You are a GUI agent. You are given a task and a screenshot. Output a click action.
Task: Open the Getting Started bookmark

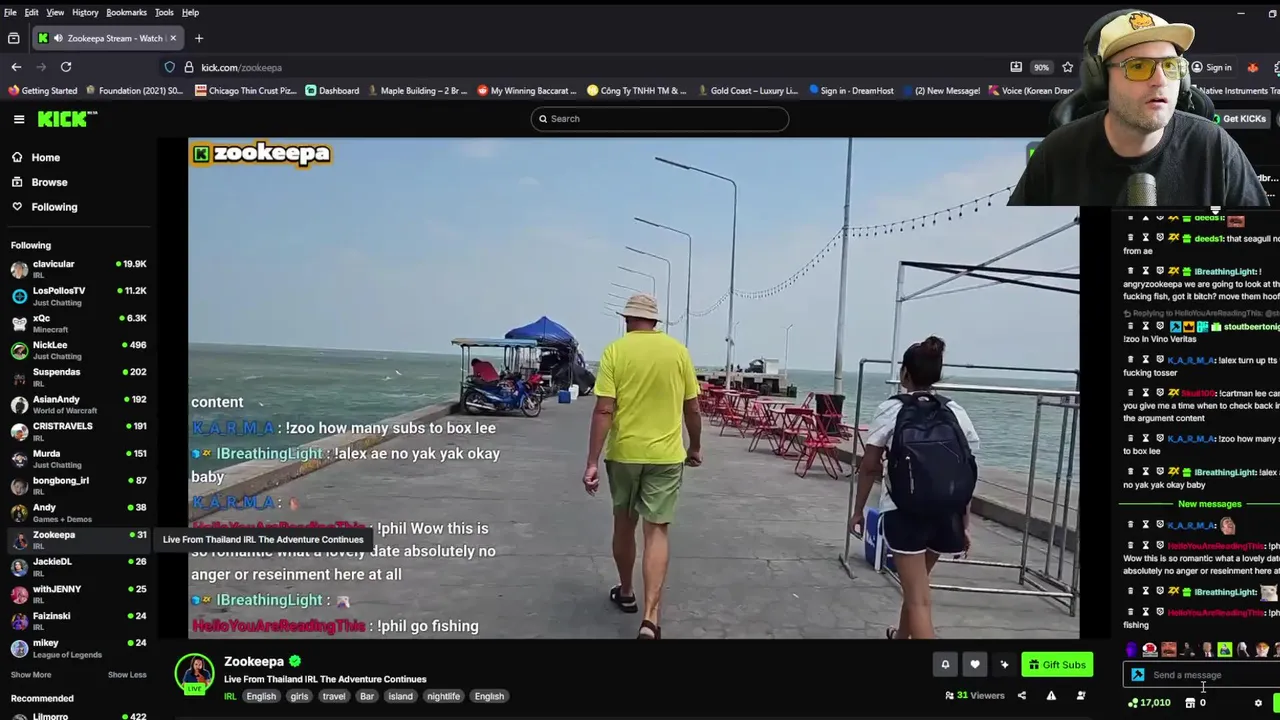pyautogui.click(x=42, y=90)
